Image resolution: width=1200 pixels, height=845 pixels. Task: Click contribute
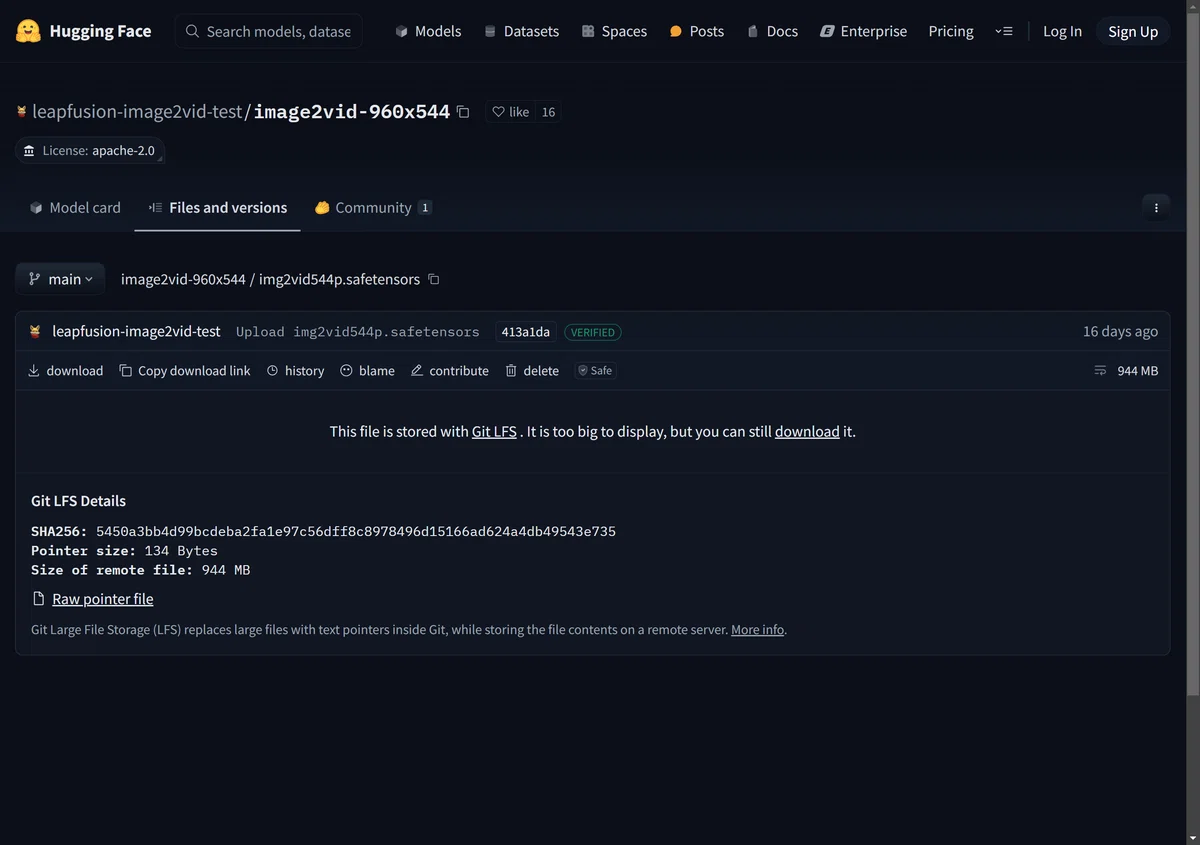click(450, 370)
